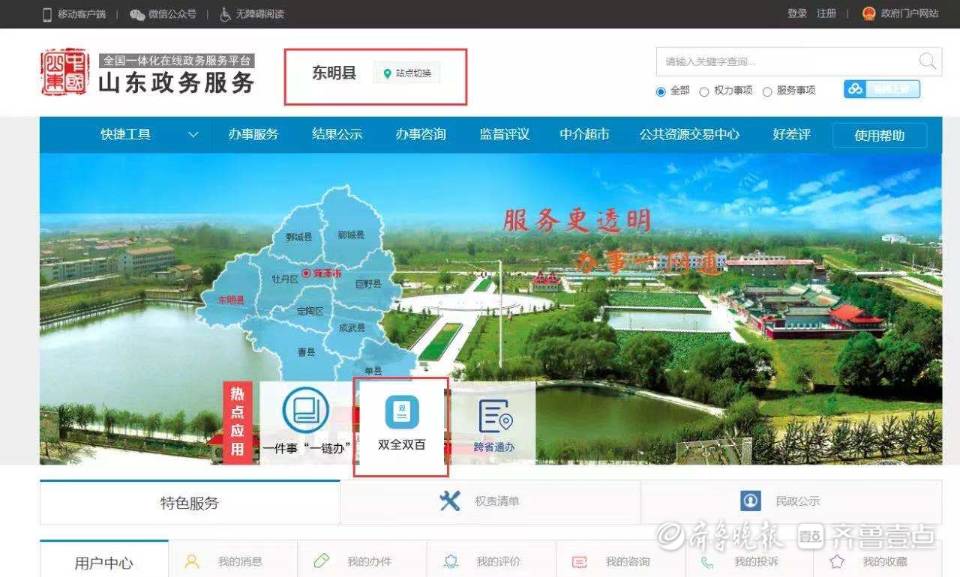Click the 我的办件 pencil icon
This screenshot has height=577, width=960.
[322, 561]
